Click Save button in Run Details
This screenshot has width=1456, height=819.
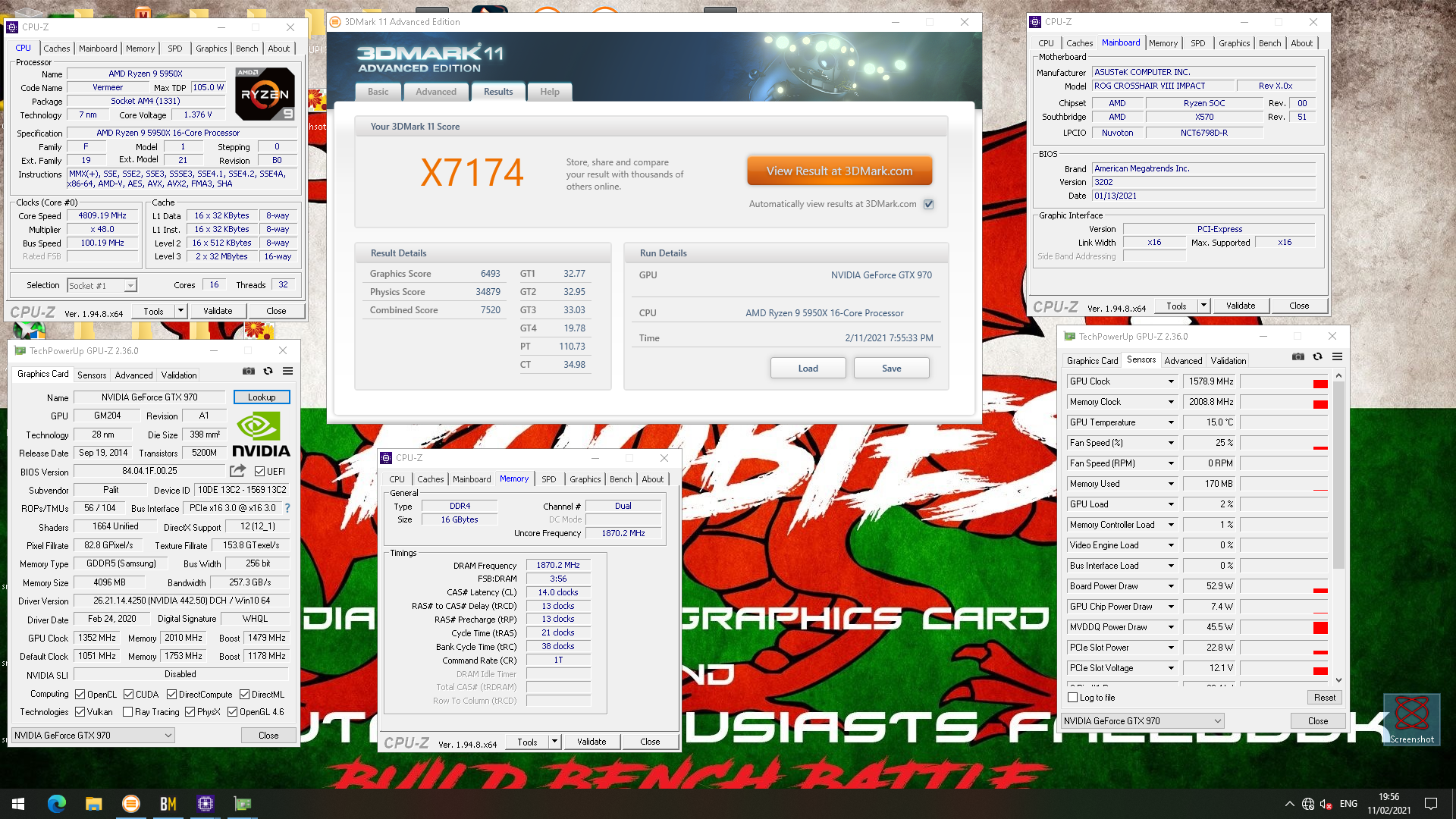pos(891,369)
